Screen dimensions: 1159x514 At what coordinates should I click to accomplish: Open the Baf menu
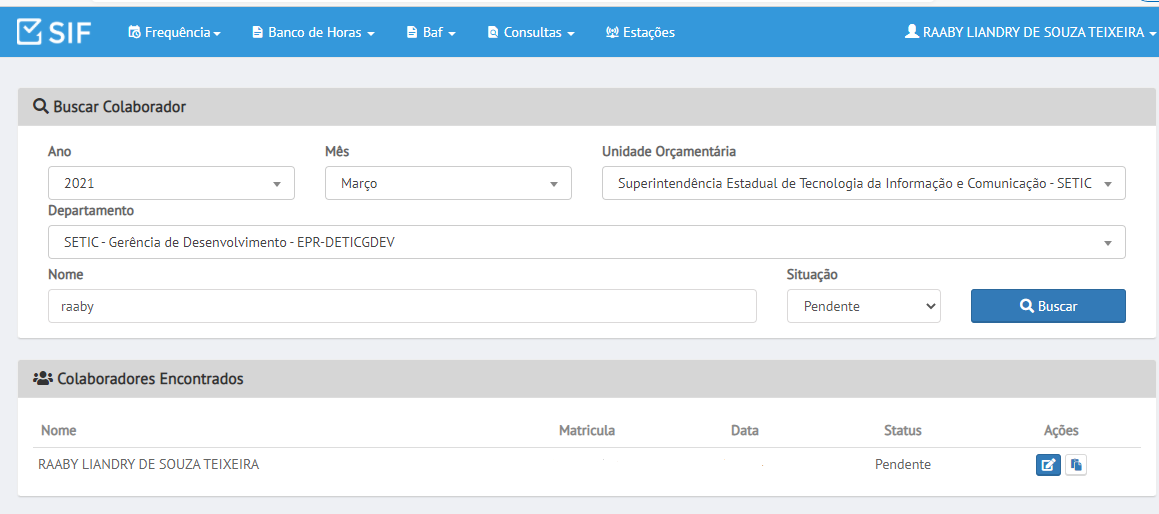(x=432, y=33)
